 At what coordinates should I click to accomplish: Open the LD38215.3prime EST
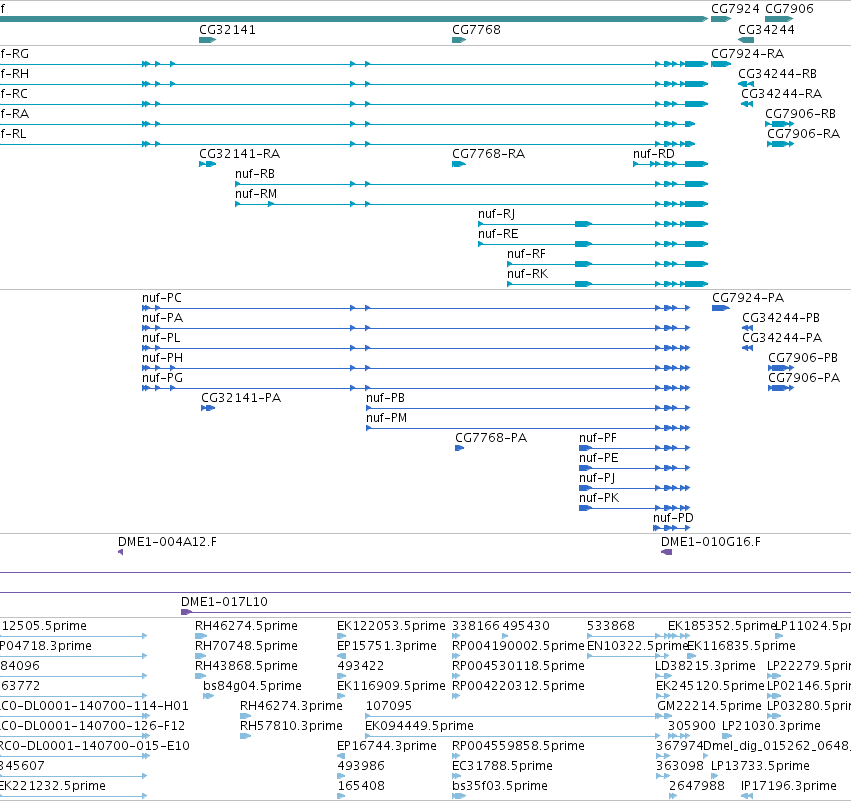pyautogui.click(x=705, y=666)
